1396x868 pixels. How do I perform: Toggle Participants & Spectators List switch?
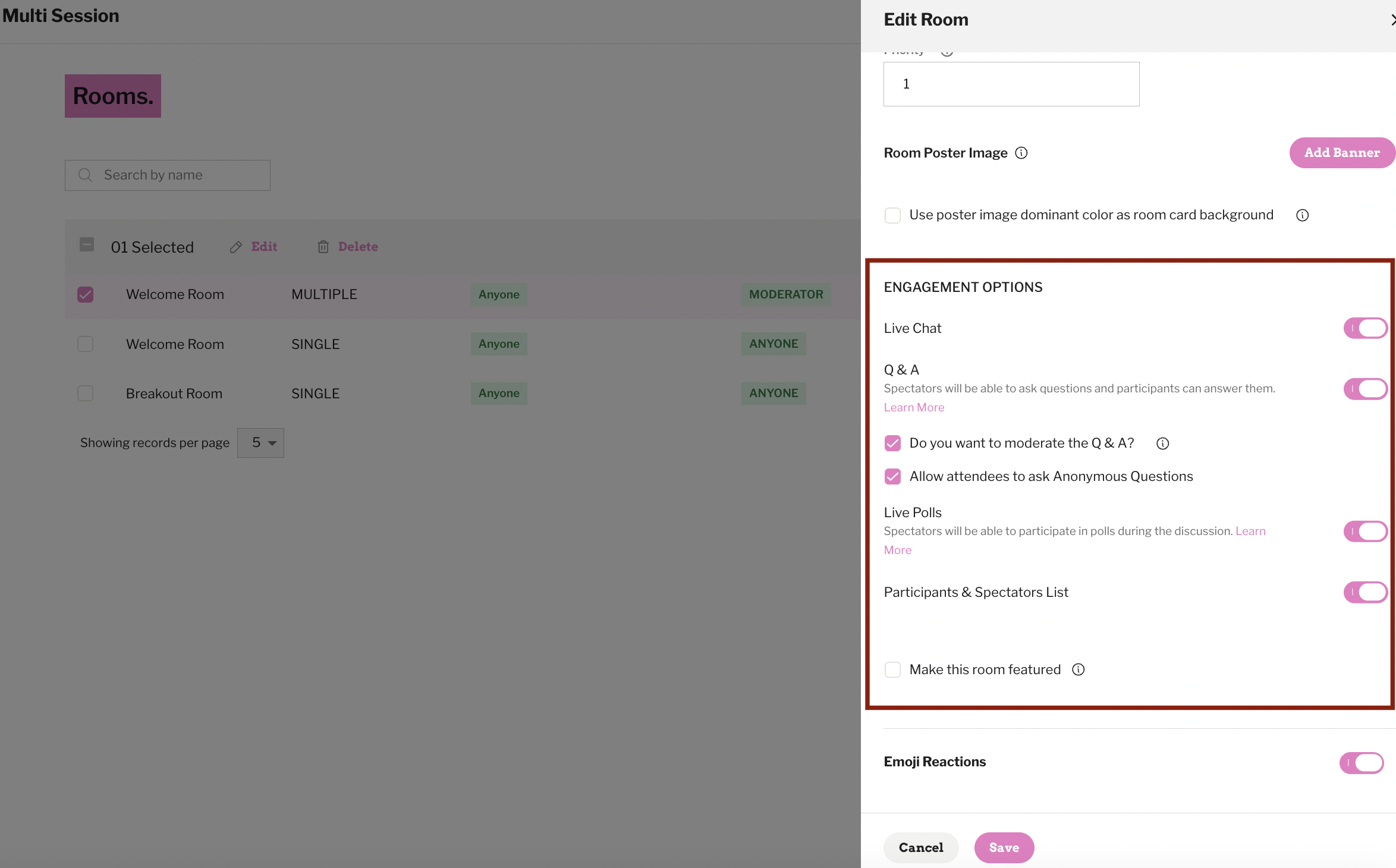(x=1365, y=592)
